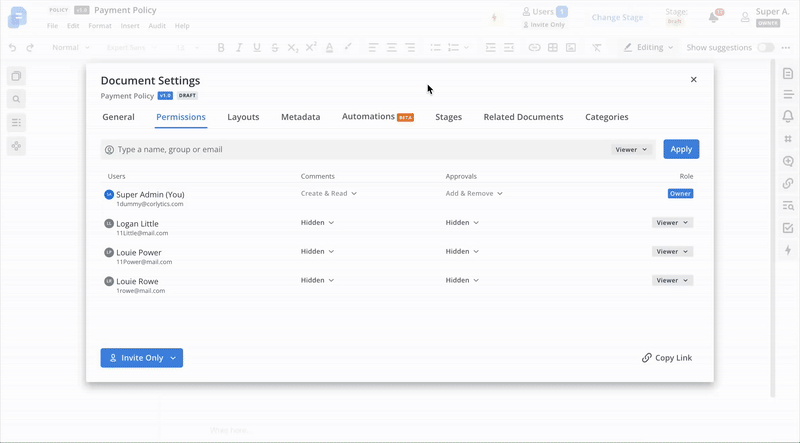Screen dimensions: 800x443
Task: Open the Viewer role selector in the invite field
Action: coord(632,149)
